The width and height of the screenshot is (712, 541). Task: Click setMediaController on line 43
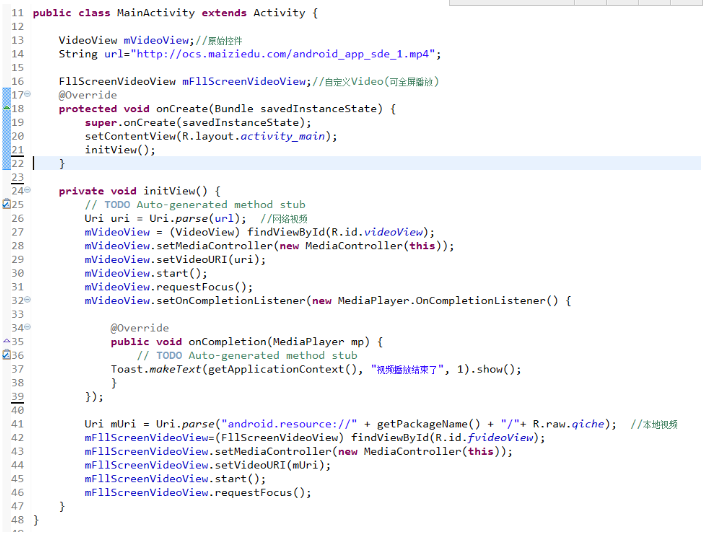(x=273, y=452)
